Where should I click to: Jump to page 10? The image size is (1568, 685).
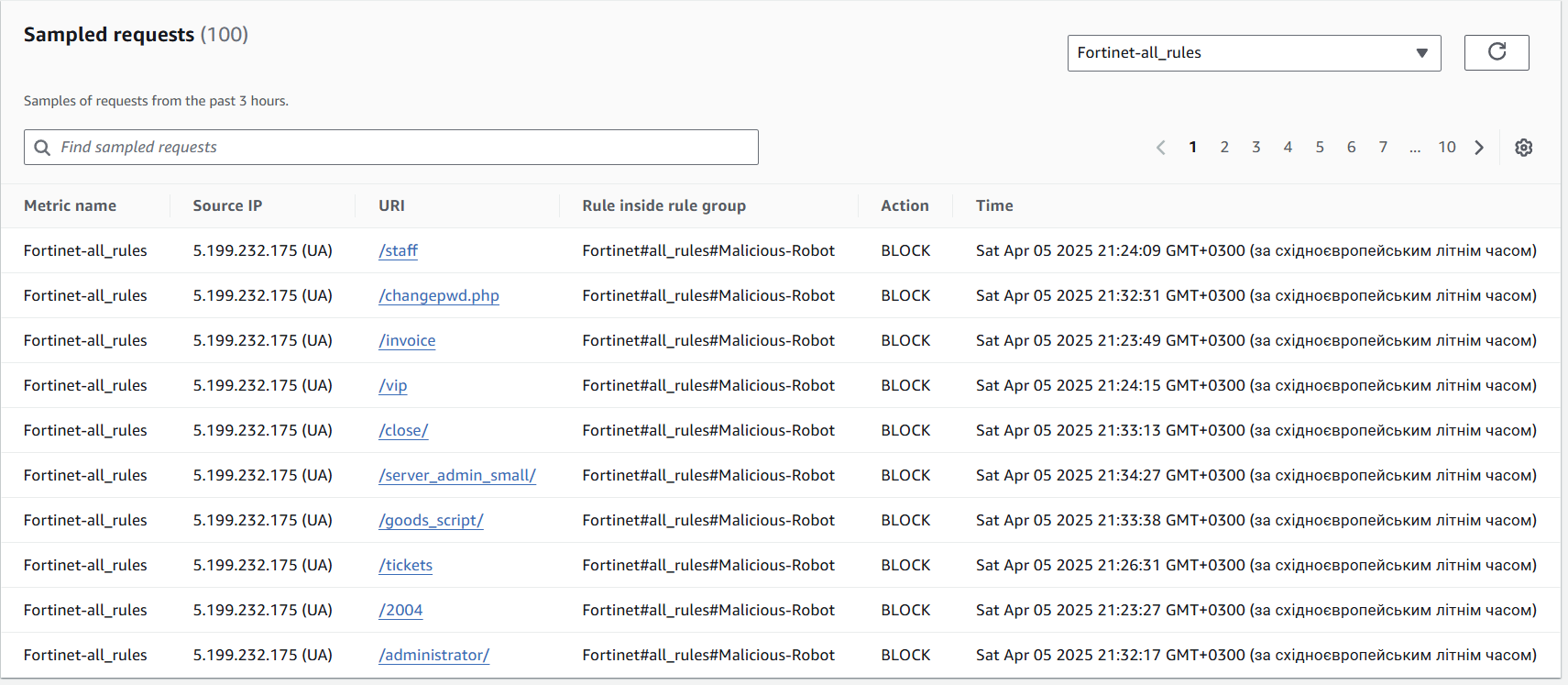(1447, 148)
